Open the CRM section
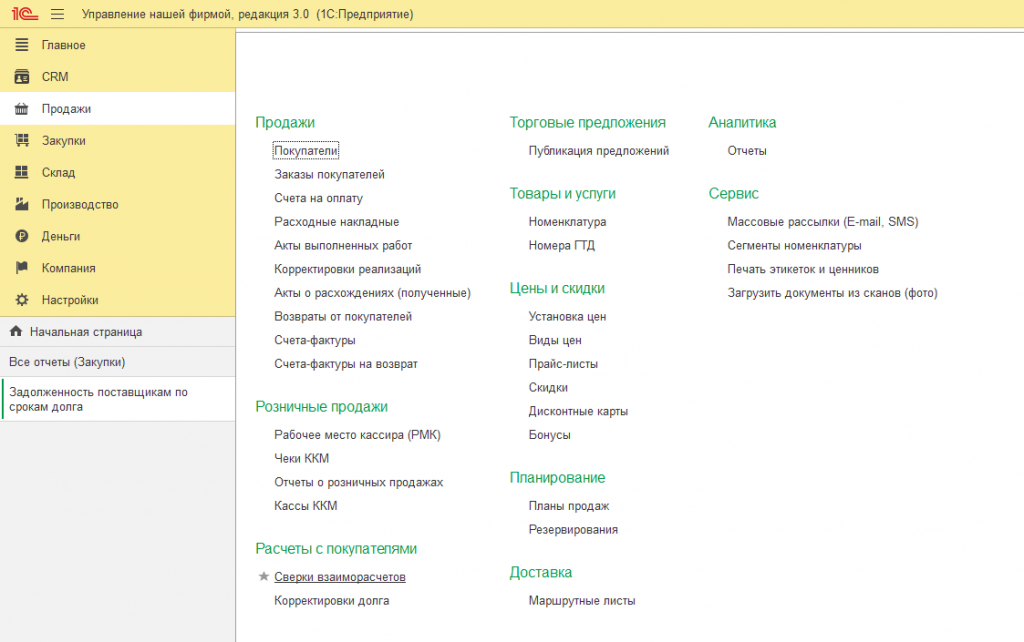This screenshot has width=1024, height=642. click(118, 76)
